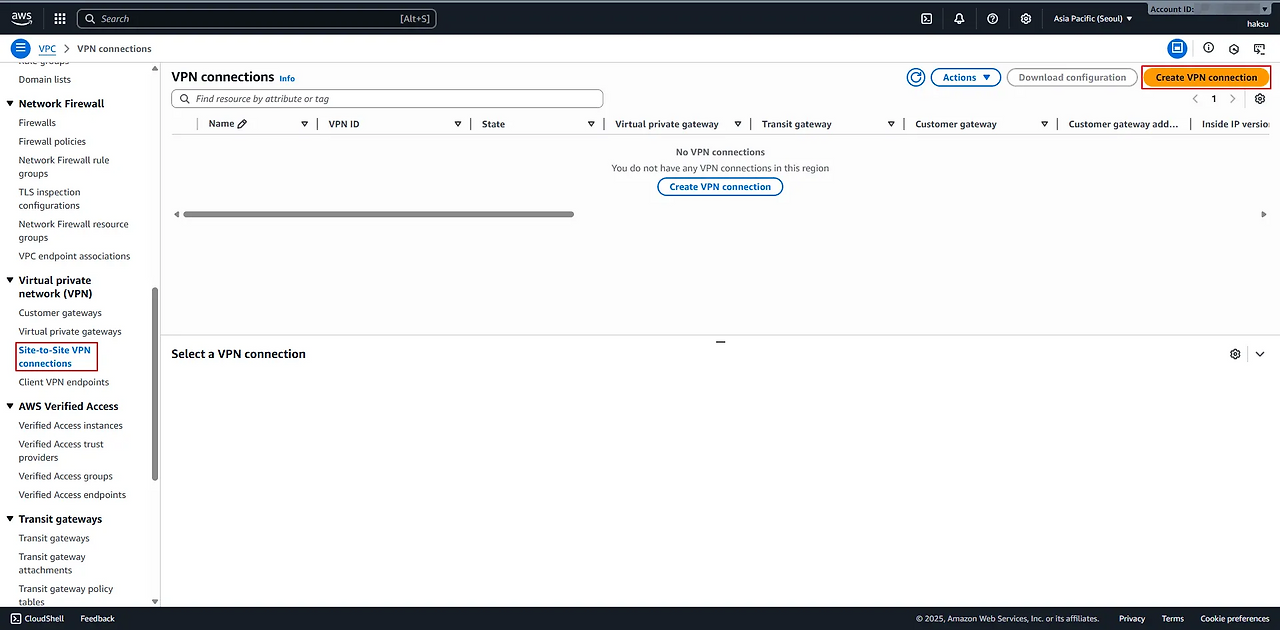This screenshot has height=630, width=1280.
Task: Open Customer gateways in the sidebar
Action: 60,313
